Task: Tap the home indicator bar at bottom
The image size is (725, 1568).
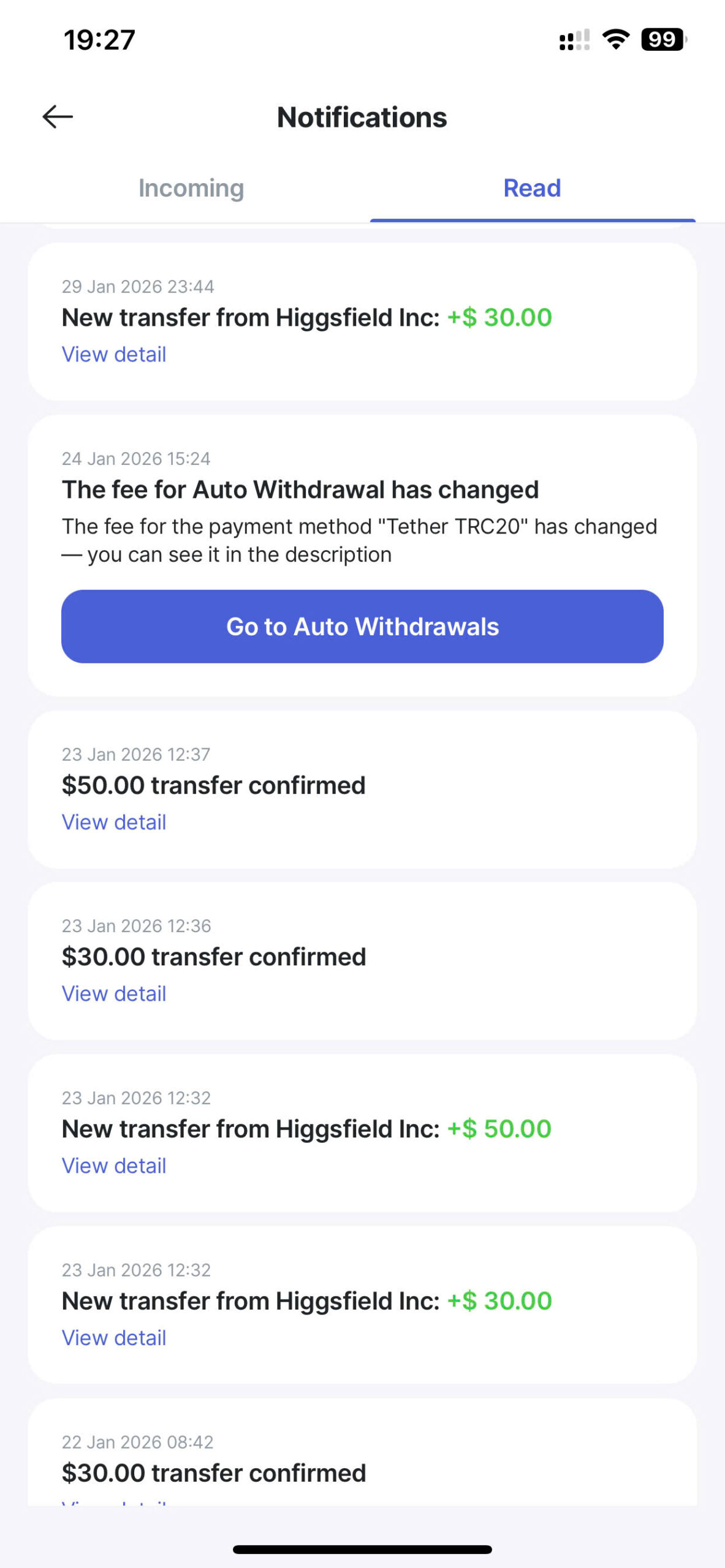Action: pyautogui.click(x=362, y=1550)
